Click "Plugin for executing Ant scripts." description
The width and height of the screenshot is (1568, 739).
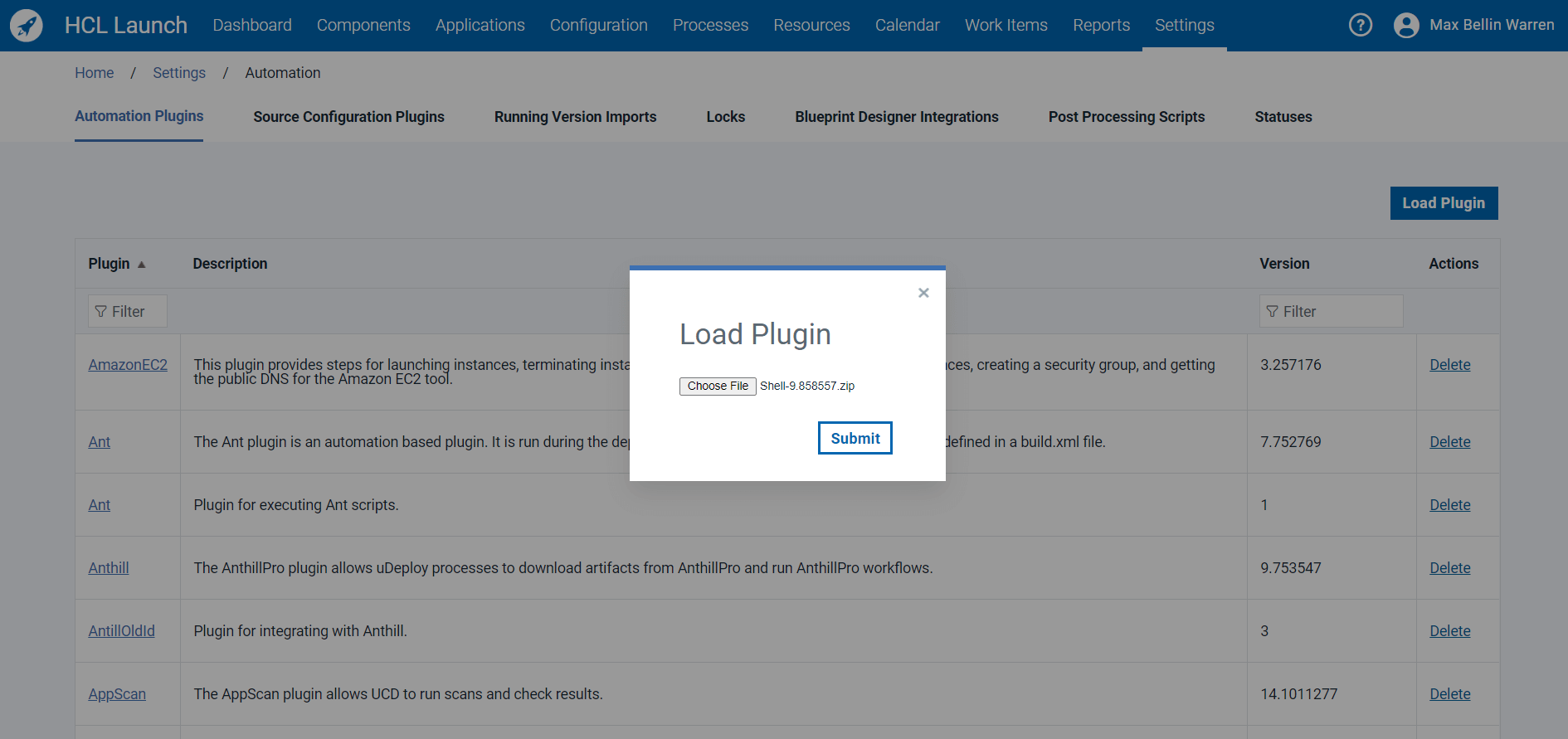(x=296, y=505)
